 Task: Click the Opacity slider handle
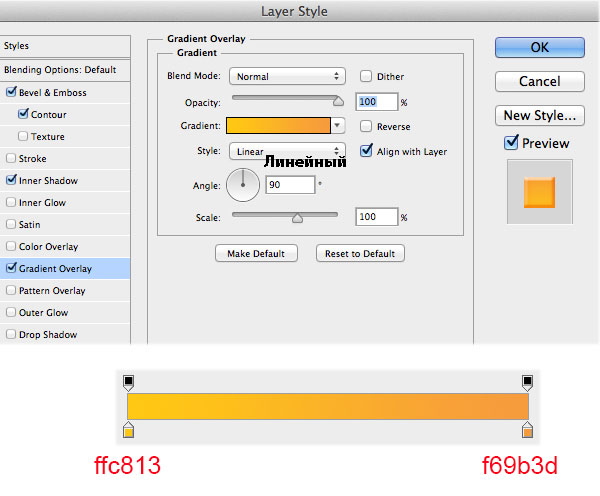(338, 101)
